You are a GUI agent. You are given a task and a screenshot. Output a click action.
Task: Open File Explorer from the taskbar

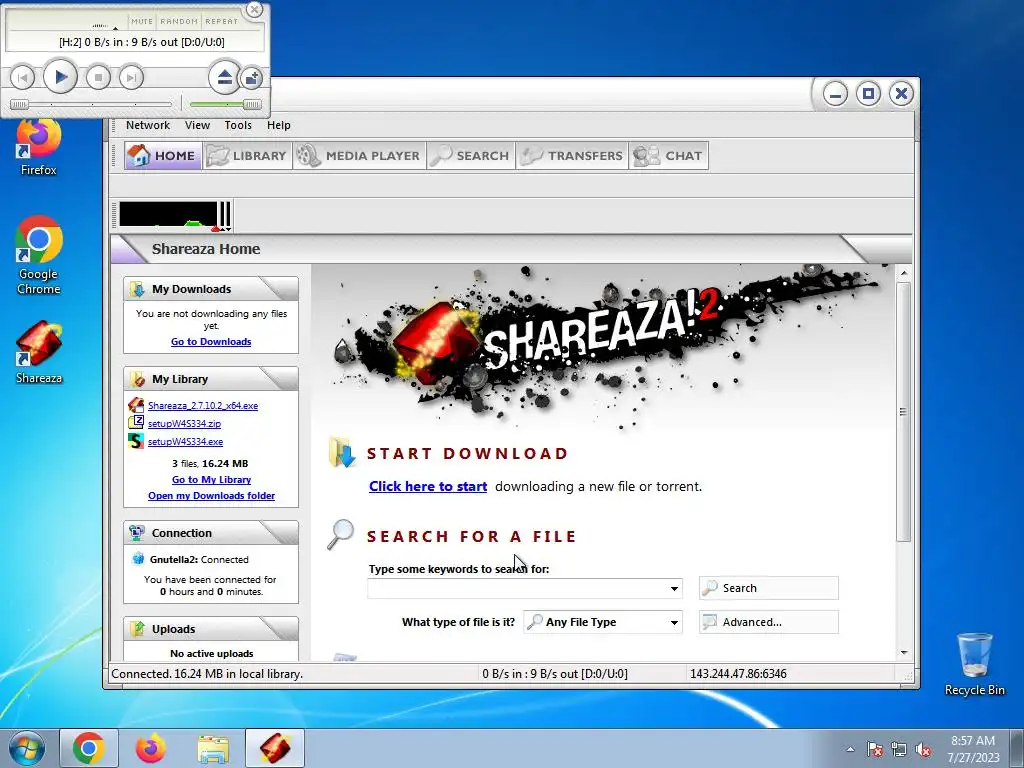pyautogui.click(x=213, y=748)
